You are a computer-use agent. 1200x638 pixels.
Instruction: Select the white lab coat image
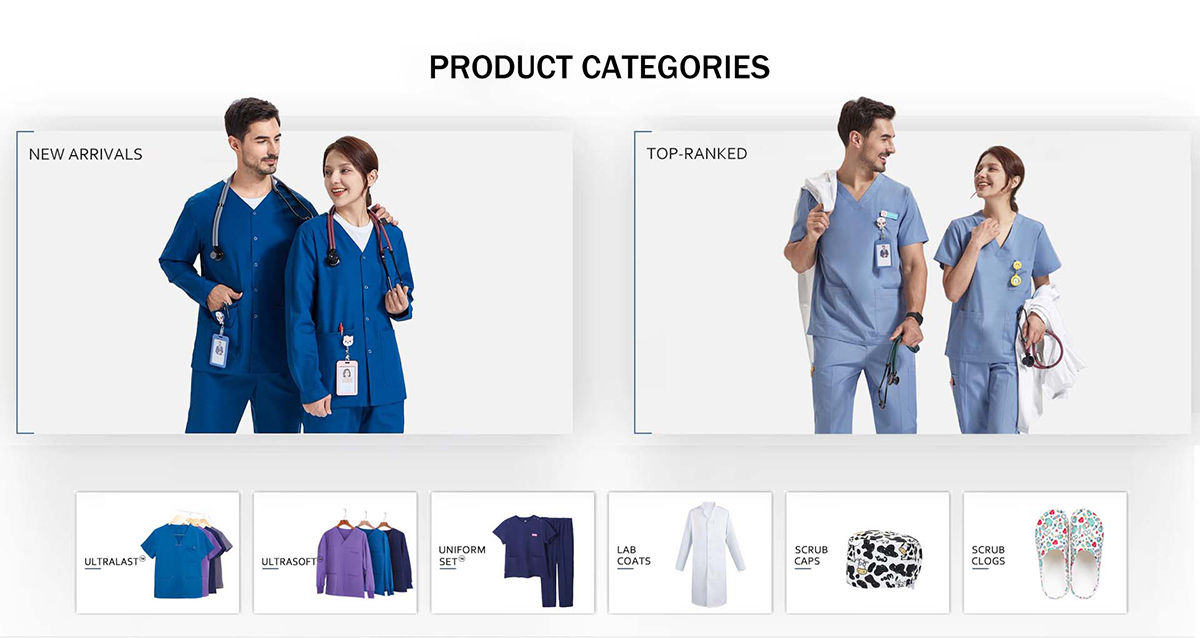pyautogui.click(x=710, y=555)
